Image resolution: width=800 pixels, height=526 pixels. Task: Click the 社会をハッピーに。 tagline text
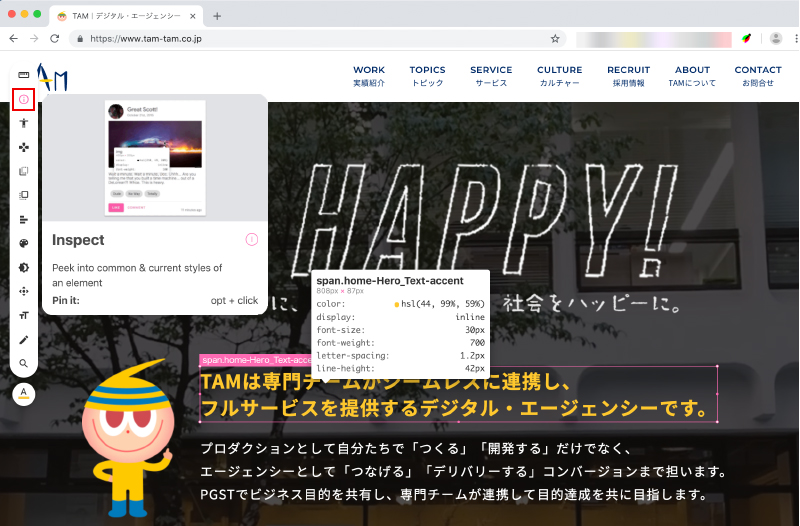[592, 304]
